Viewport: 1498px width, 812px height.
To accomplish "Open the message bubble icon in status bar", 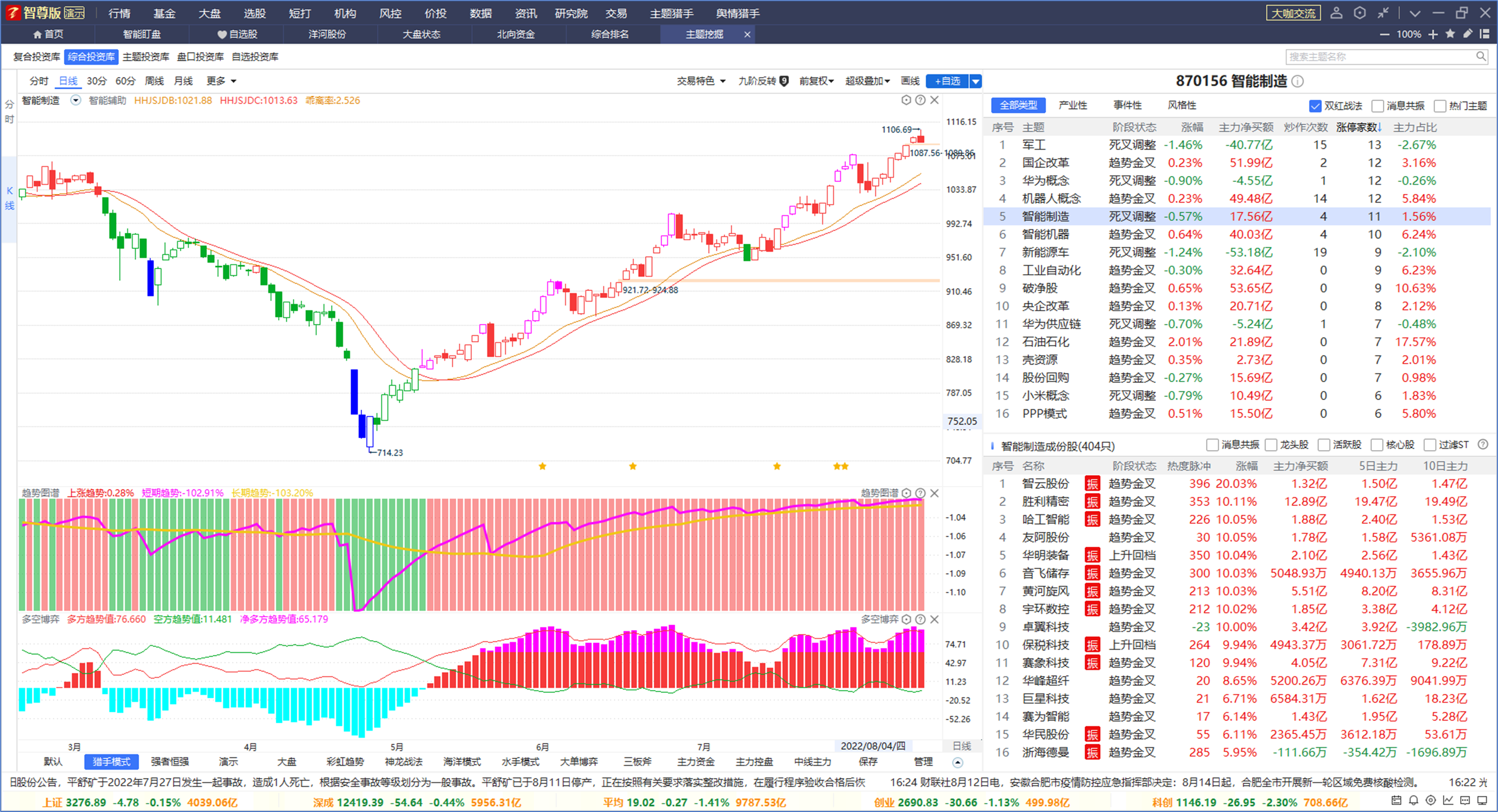I will coord(1466,801).
